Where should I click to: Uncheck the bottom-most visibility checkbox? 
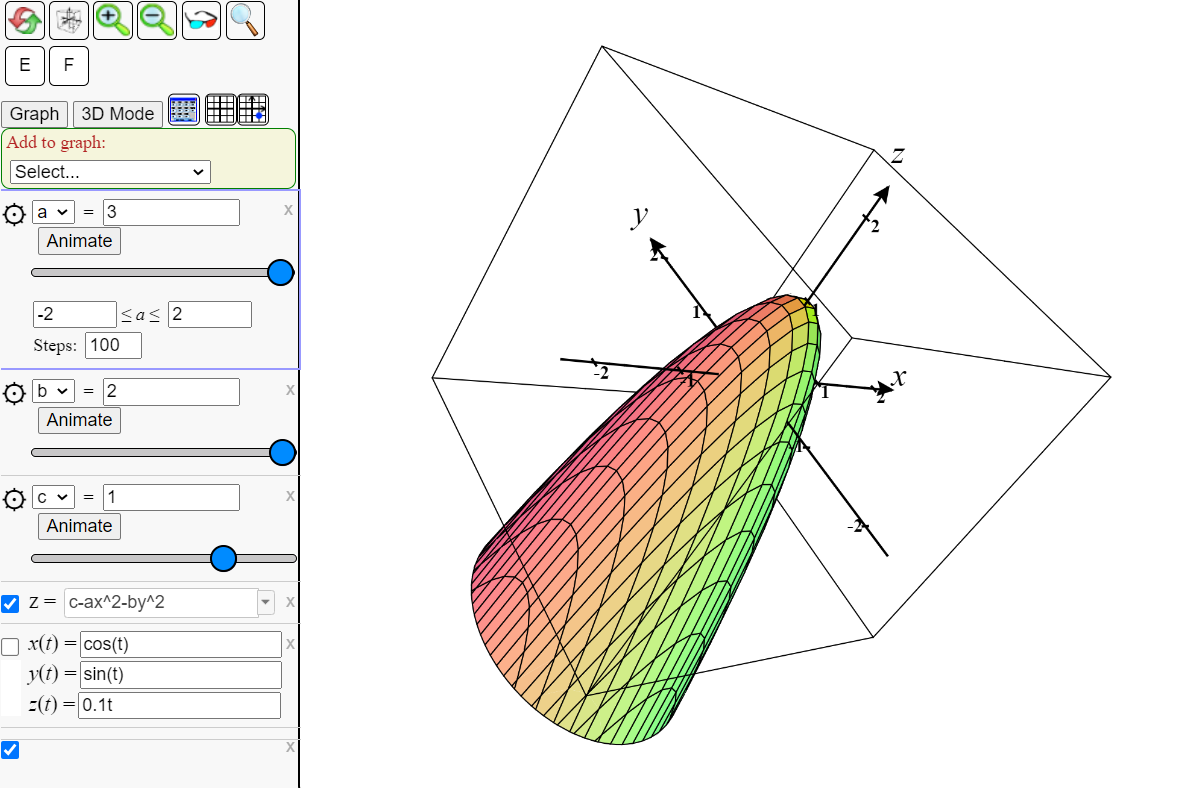(10, 749)
